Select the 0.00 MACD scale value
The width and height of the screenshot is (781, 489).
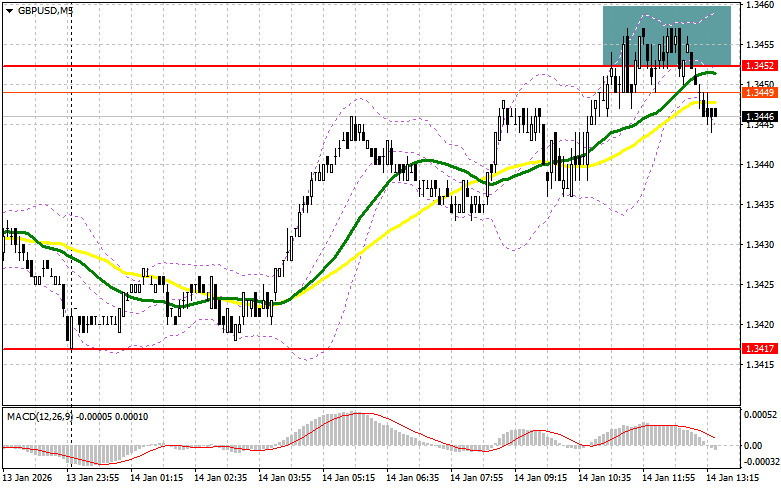[x=753, y=446]
